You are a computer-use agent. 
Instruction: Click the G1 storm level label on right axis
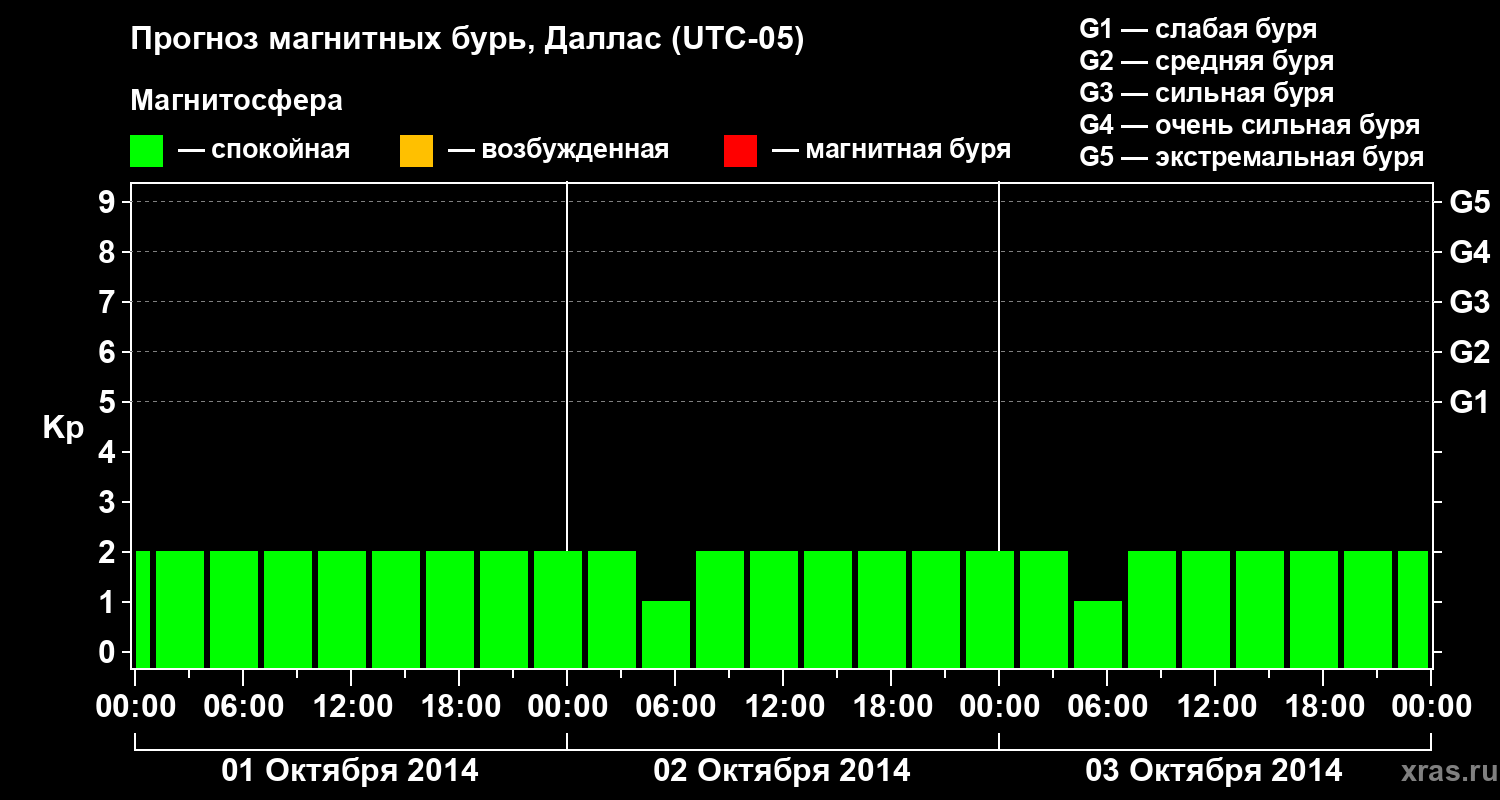click(x=1469, y=402)
